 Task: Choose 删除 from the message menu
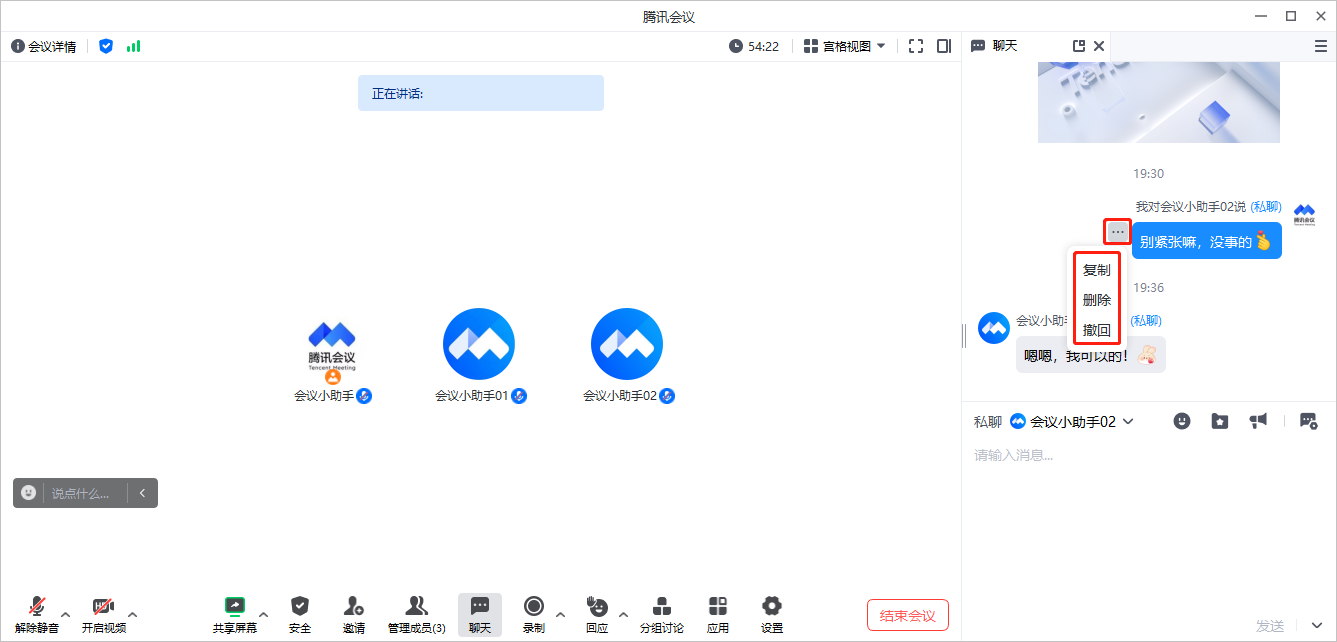tap(1097, 300)
